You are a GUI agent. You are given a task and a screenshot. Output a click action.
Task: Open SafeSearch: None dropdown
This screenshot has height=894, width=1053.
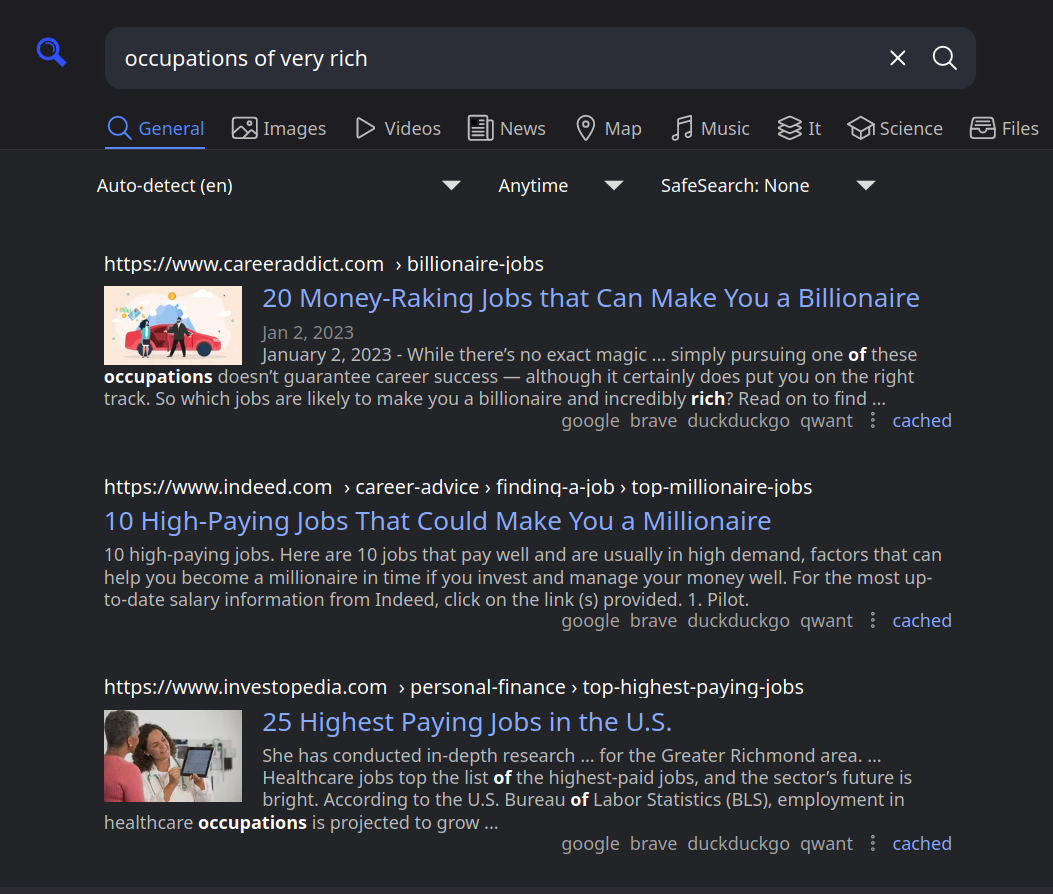coord(768,185)
